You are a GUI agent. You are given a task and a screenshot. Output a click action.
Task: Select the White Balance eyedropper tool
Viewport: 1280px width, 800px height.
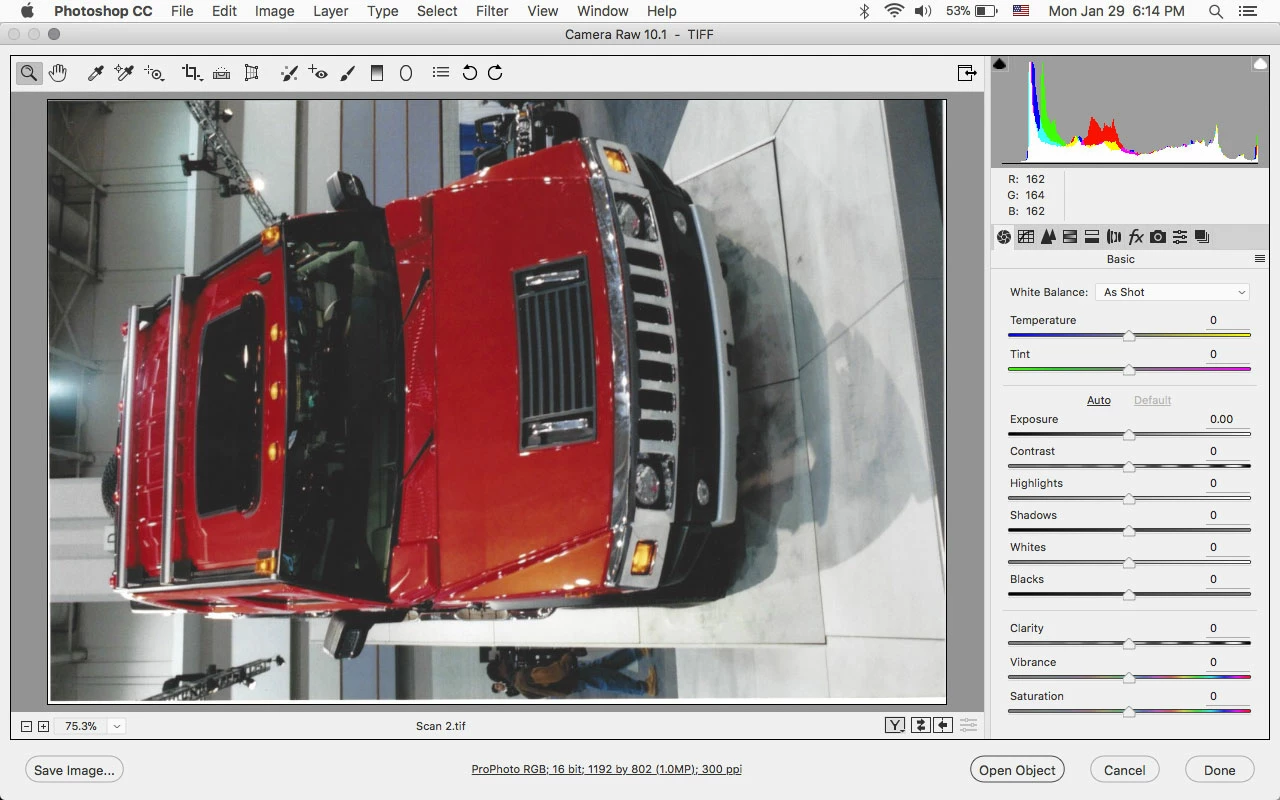tap(96, 73)
